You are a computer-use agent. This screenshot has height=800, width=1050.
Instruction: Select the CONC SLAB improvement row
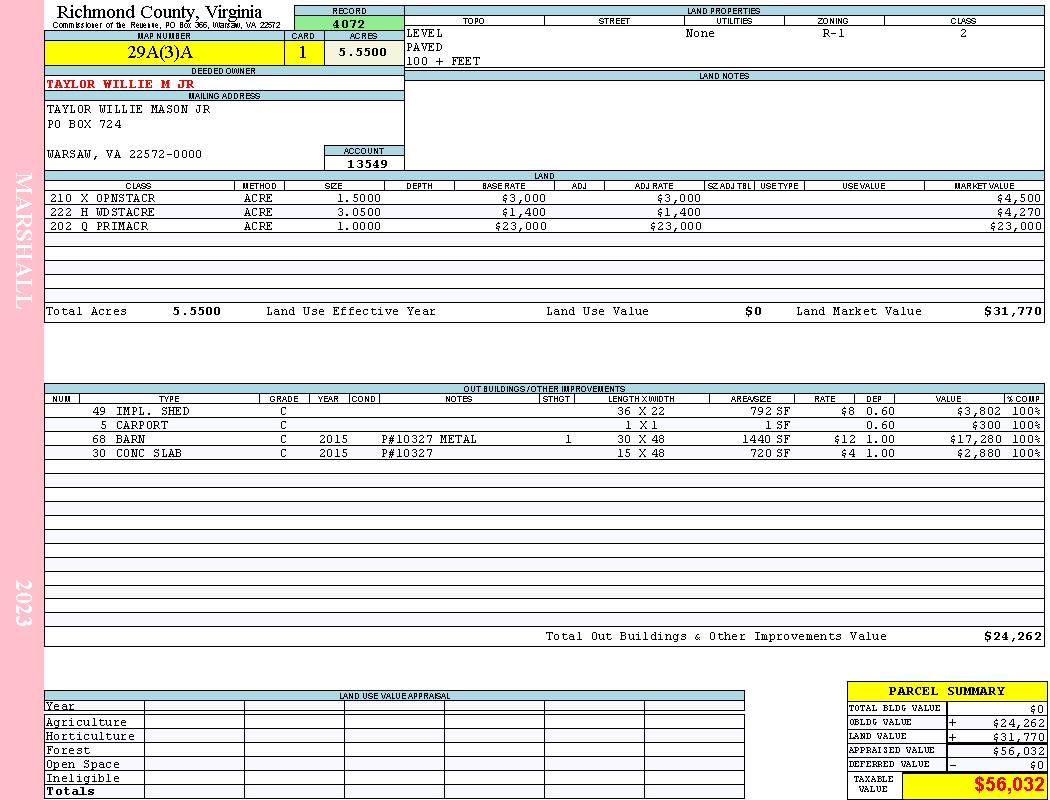(544, 453)
